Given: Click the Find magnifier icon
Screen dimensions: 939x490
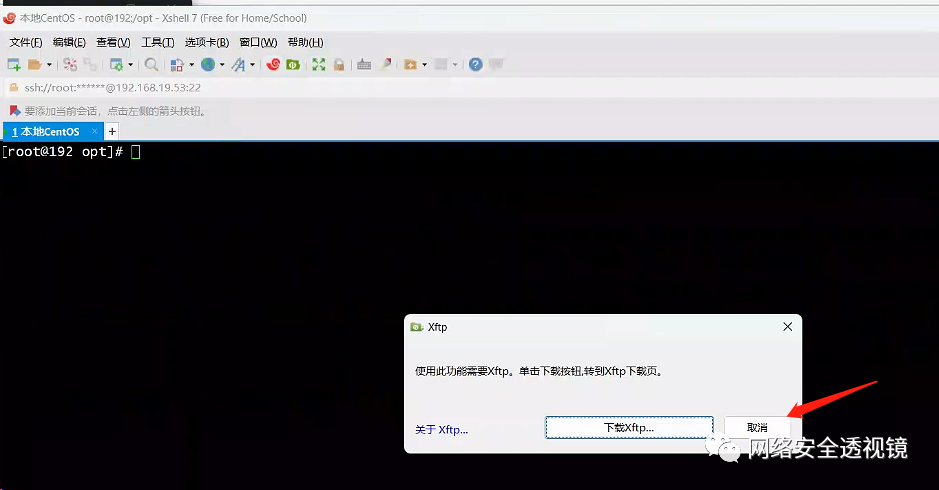Looking at the screenshot, I should [x=152, y=64].
